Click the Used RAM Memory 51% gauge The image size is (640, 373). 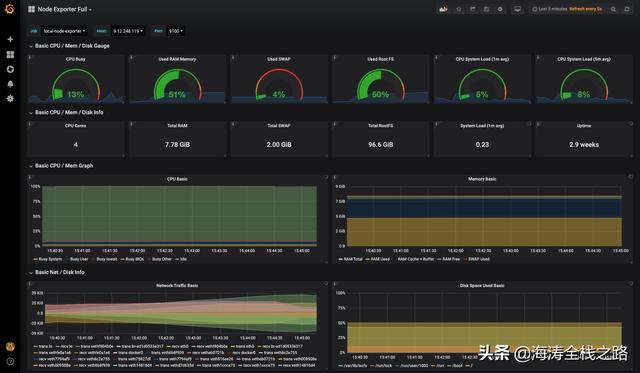pos(177,84)
